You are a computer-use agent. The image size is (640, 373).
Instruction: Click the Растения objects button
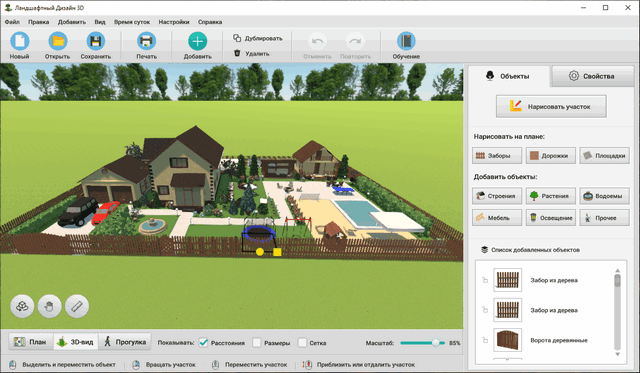click(551, 196)
